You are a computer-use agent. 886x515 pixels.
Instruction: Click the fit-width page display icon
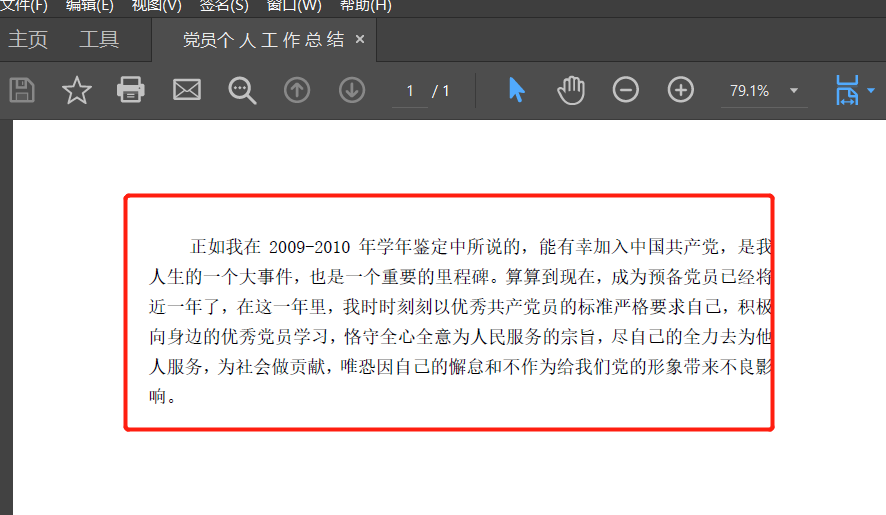tap(847, 90)
